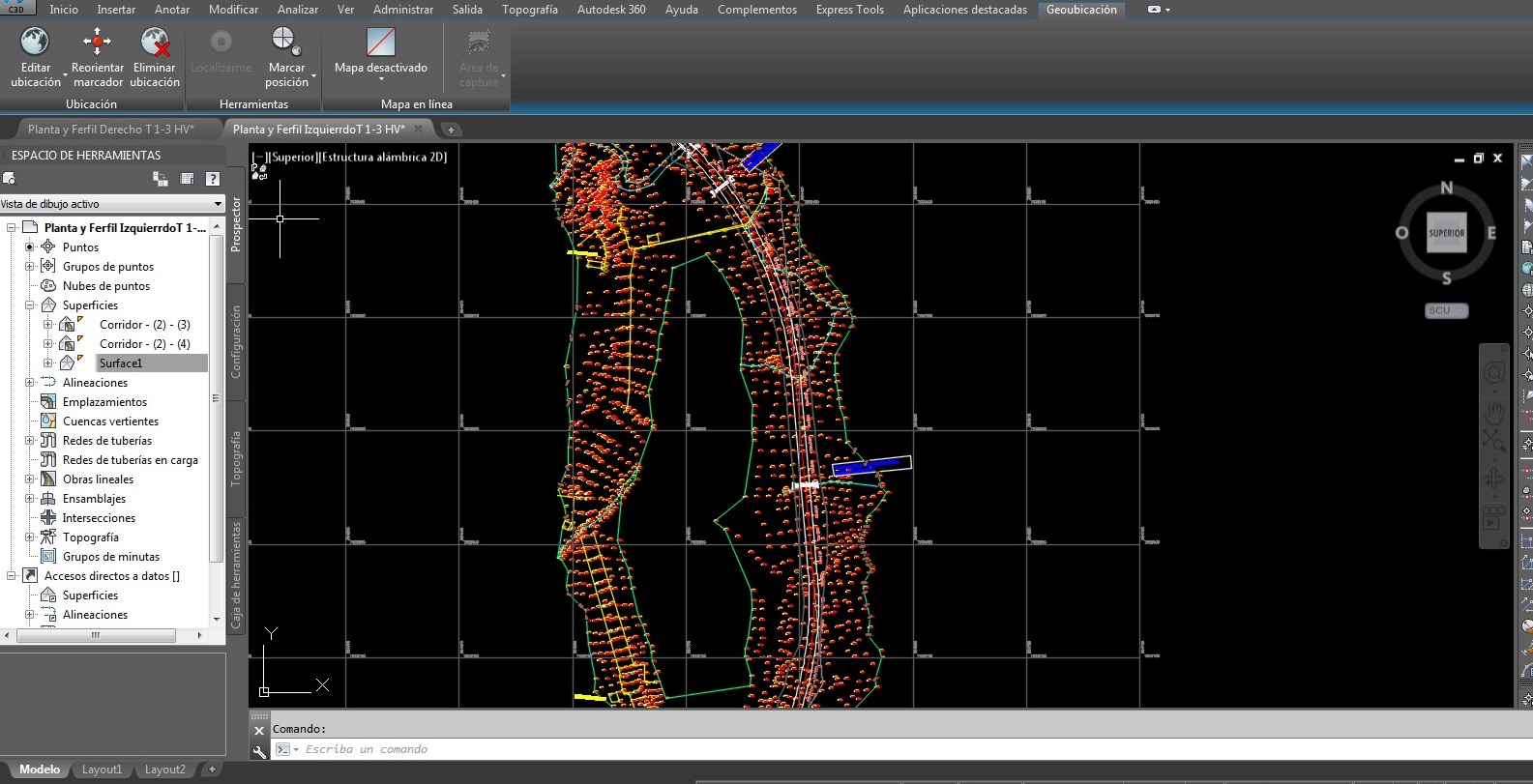
Task: Select Superficies under Accesos directos a datos
Action: (x=90, y=595)
